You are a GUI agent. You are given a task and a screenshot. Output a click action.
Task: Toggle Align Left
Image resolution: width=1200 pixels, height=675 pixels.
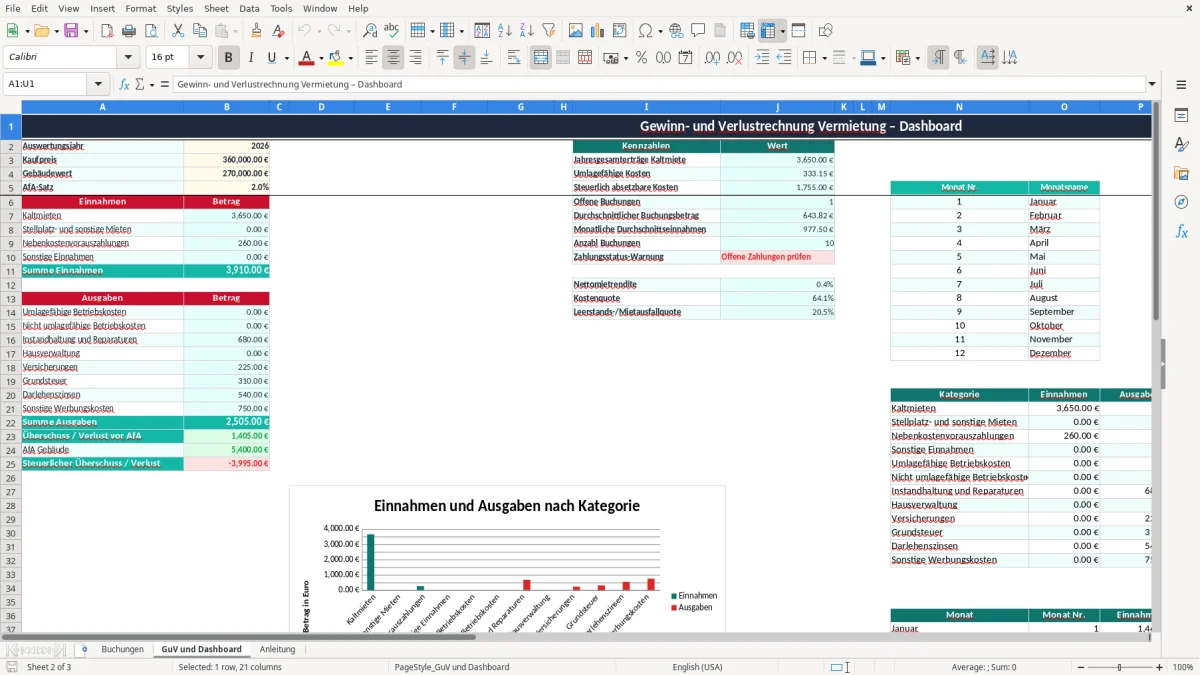click(372, 58)
